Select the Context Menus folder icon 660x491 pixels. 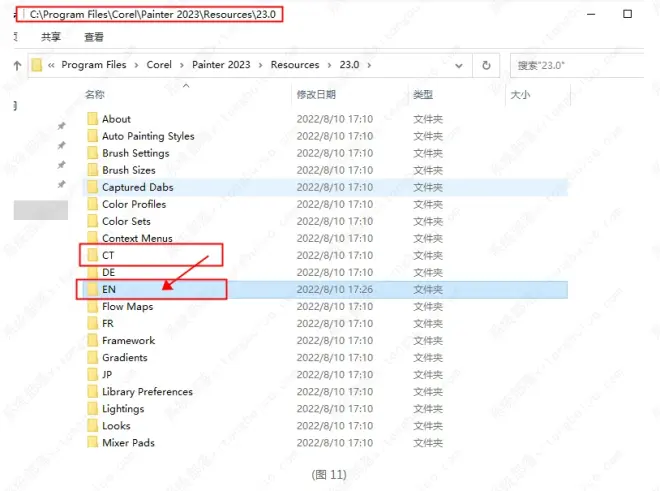tap(93, 238)
